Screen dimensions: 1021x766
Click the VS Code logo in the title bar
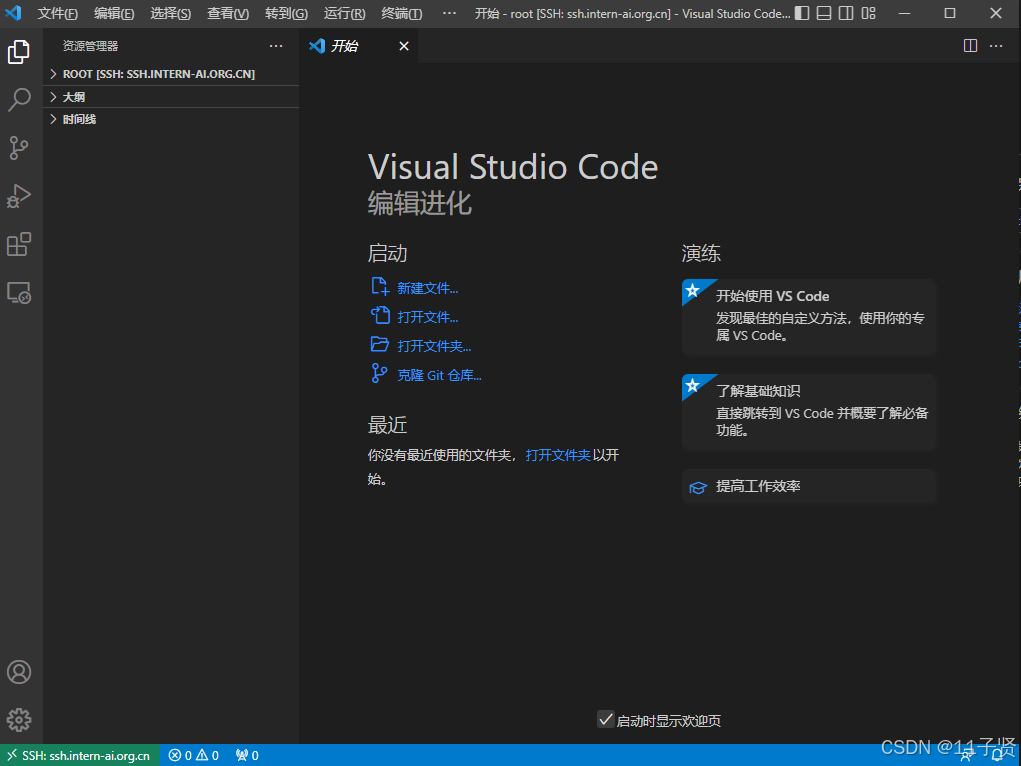point(13,12)
